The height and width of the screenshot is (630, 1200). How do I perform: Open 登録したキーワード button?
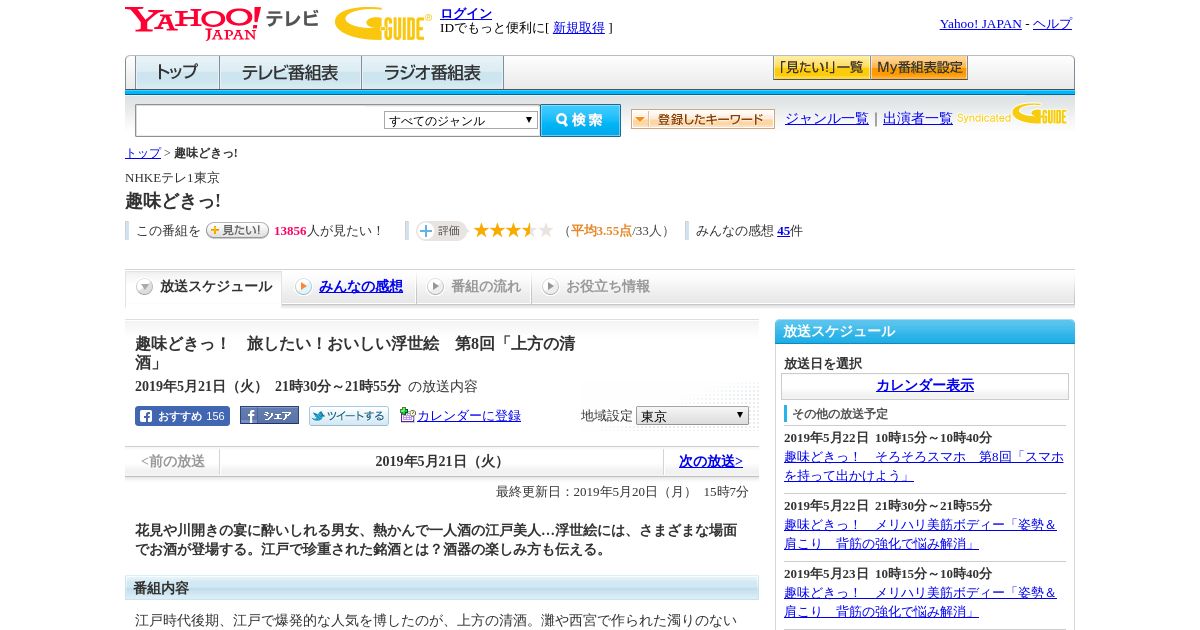pos(703,119)
